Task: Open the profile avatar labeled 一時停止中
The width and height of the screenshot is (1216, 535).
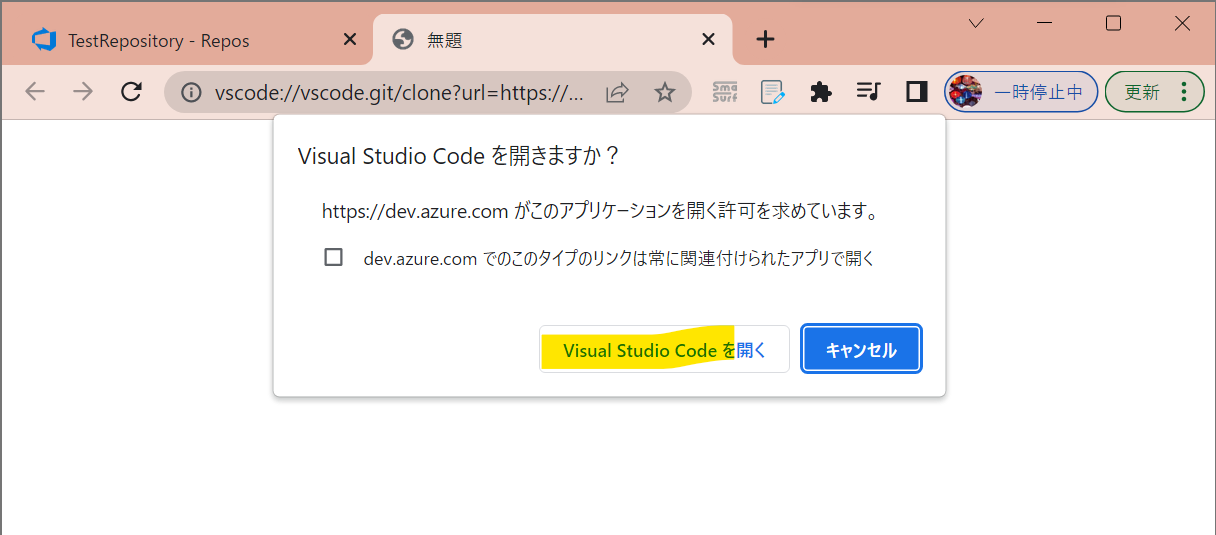Action: [1021, 92]
